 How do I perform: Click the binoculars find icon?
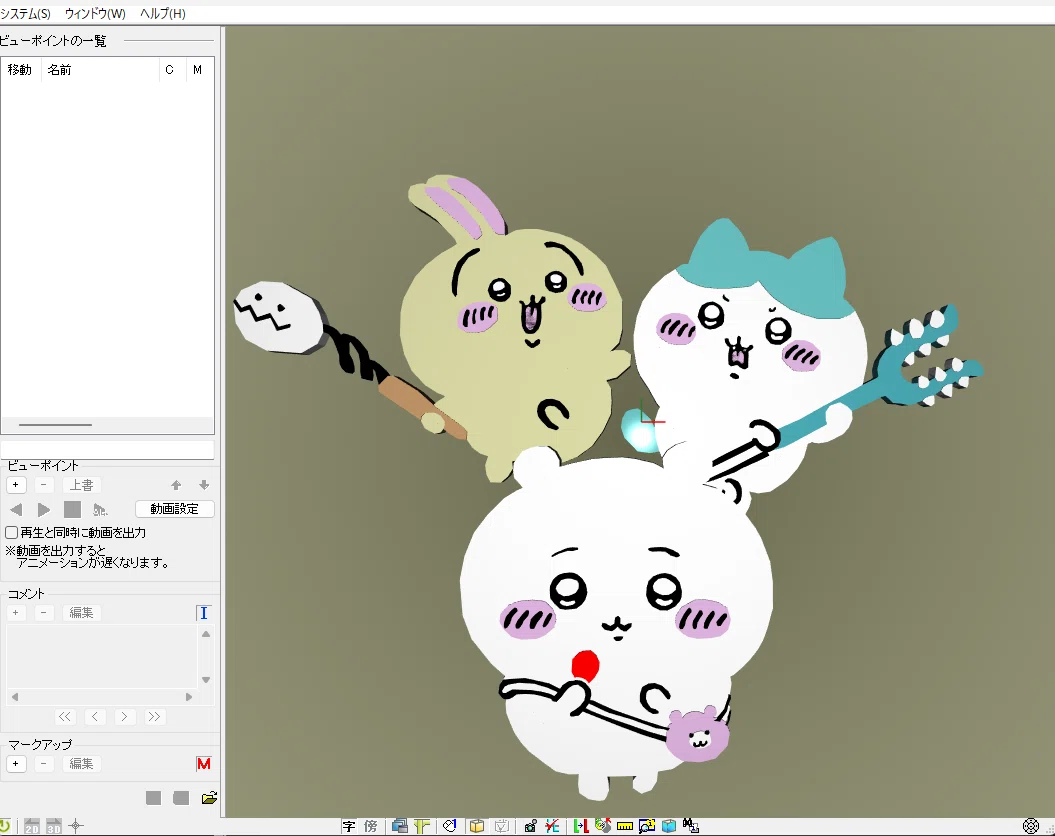(690, 826)
